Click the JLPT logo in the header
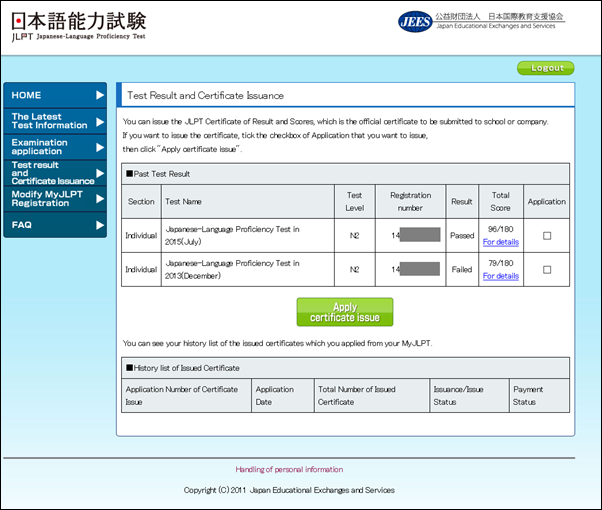 (x=79, y=26)
